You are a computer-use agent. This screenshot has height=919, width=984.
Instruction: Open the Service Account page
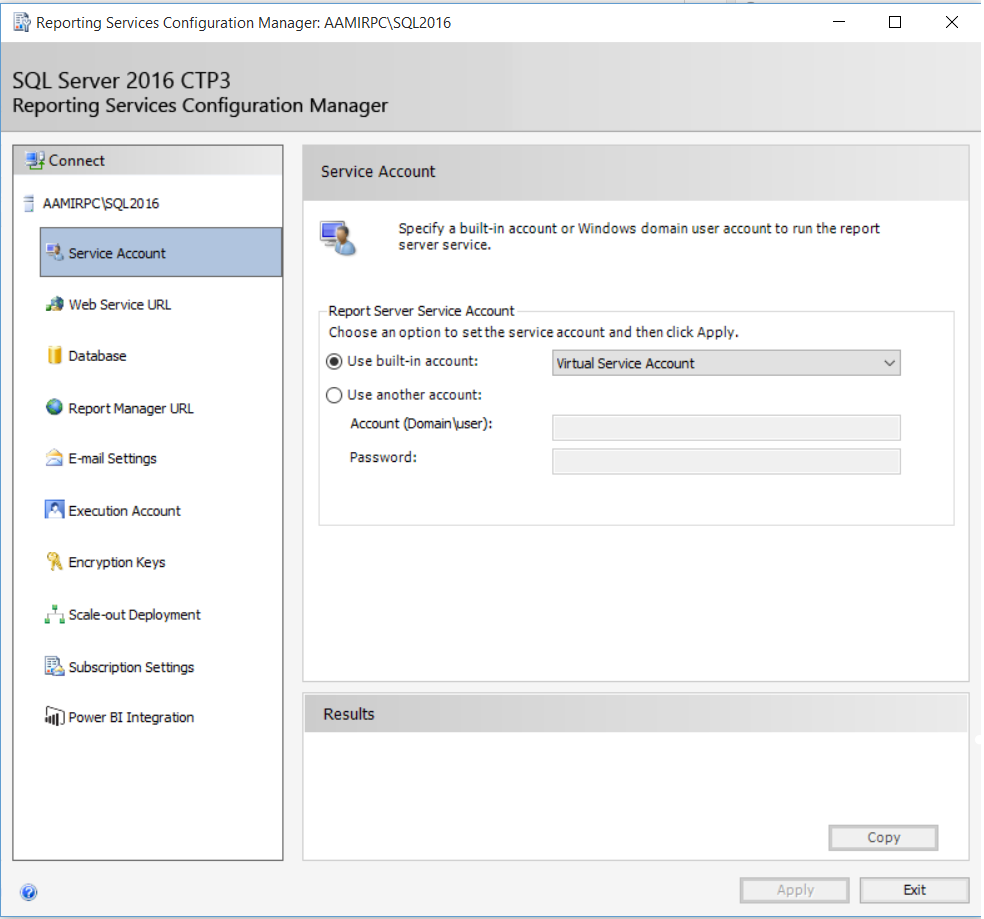pos(161,252)
